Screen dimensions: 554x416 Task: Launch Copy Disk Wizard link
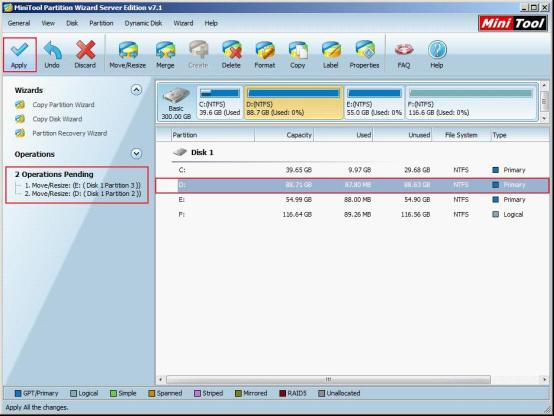(x=57, y=119)
